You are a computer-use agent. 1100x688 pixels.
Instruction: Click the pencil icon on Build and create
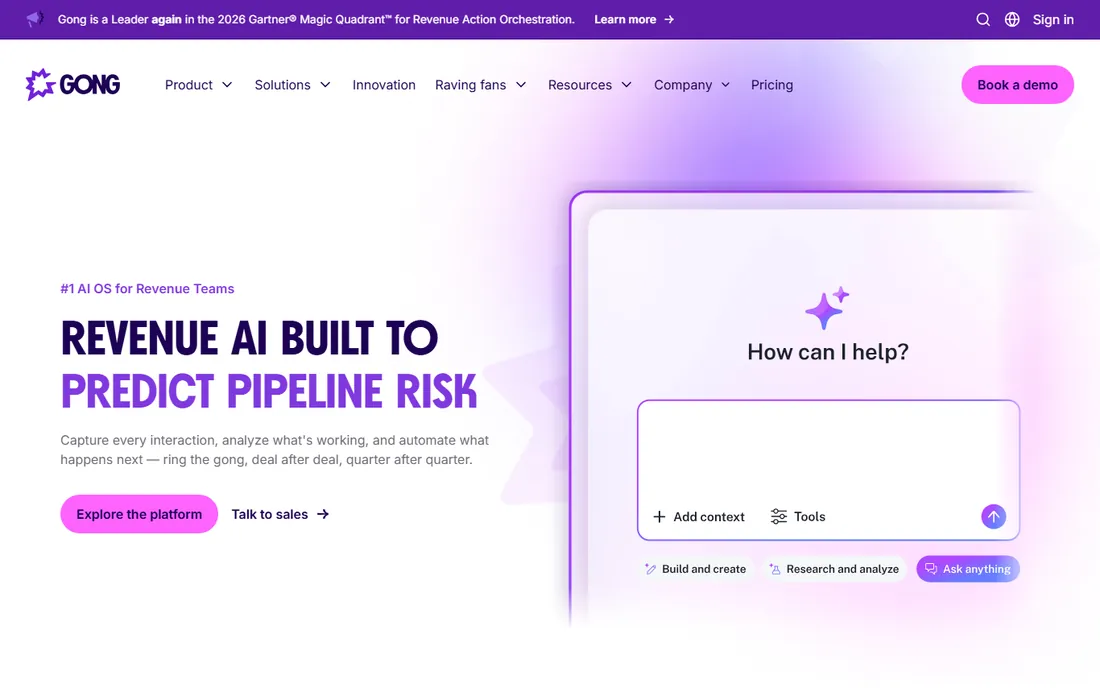pos(650,569)
